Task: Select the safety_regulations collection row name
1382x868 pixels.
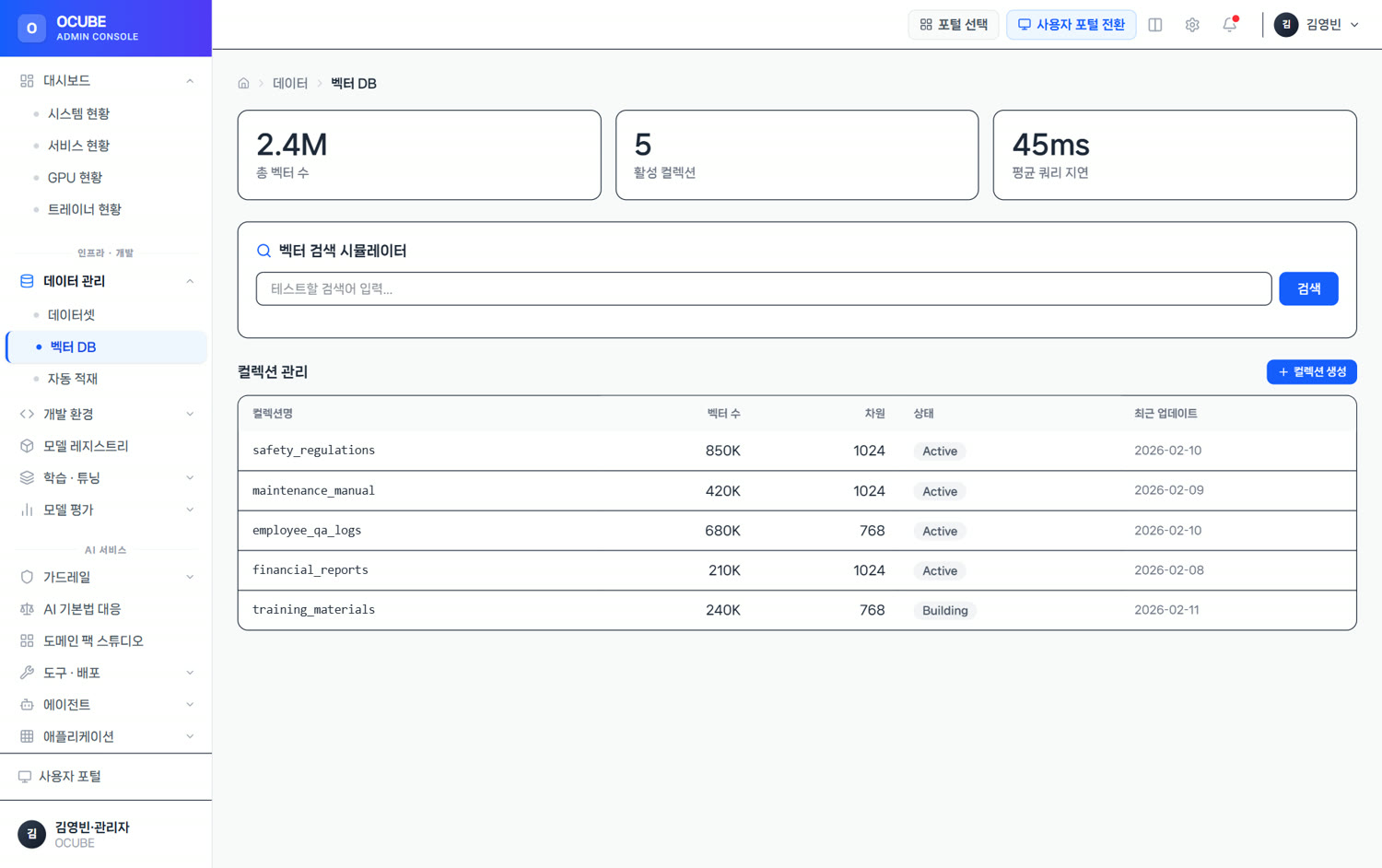Action: point(313,451)
